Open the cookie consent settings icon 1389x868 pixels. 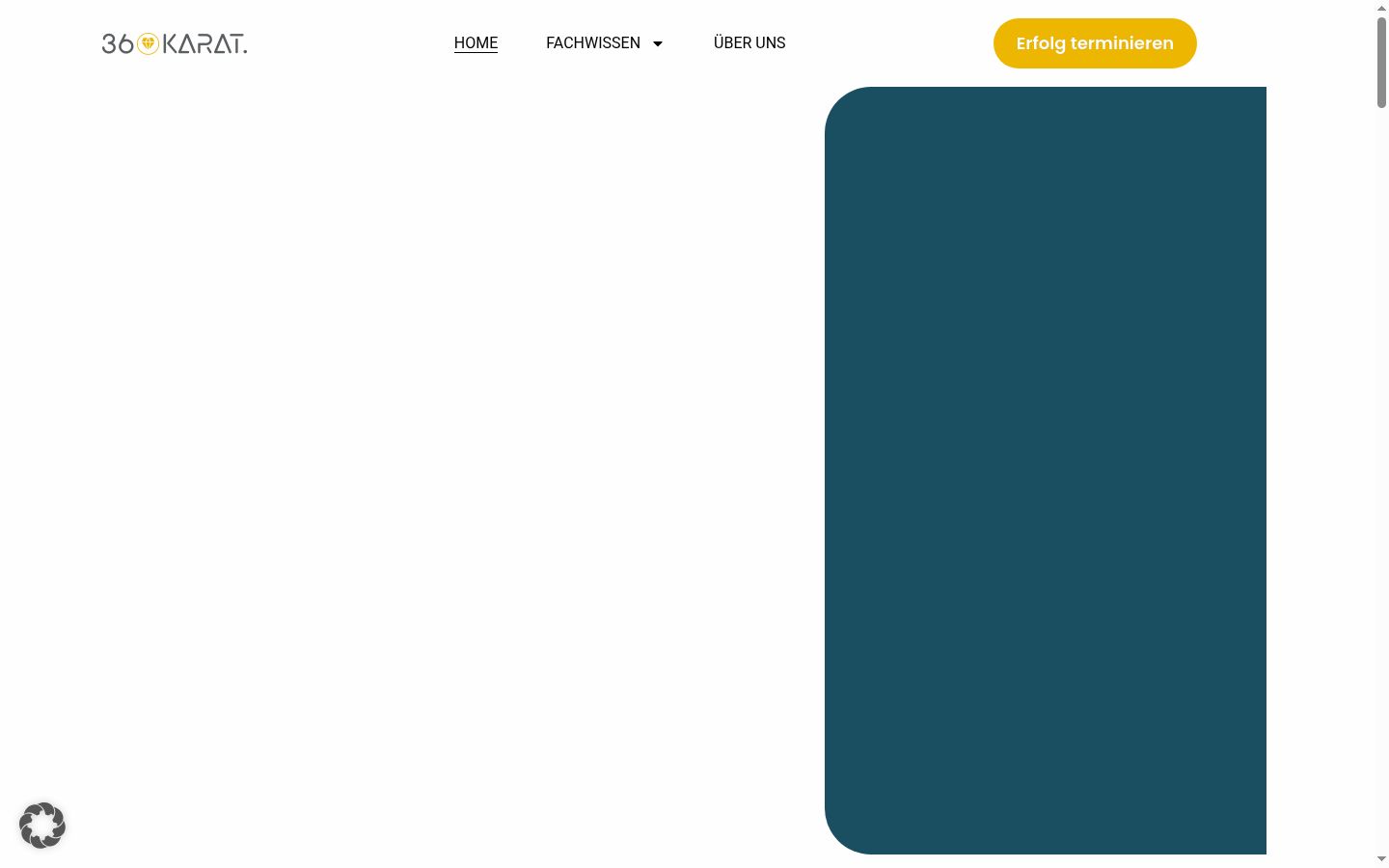[42, 826]
